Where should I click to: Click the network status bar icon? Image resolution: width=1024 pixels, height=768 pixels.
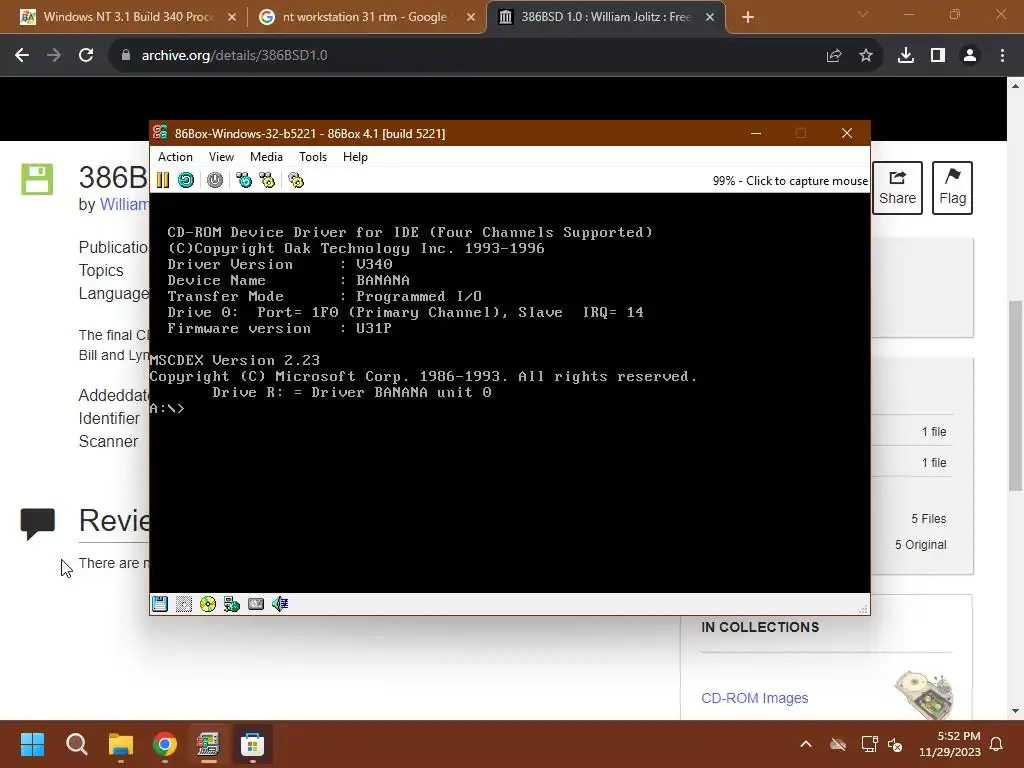(x=232, y=604)
